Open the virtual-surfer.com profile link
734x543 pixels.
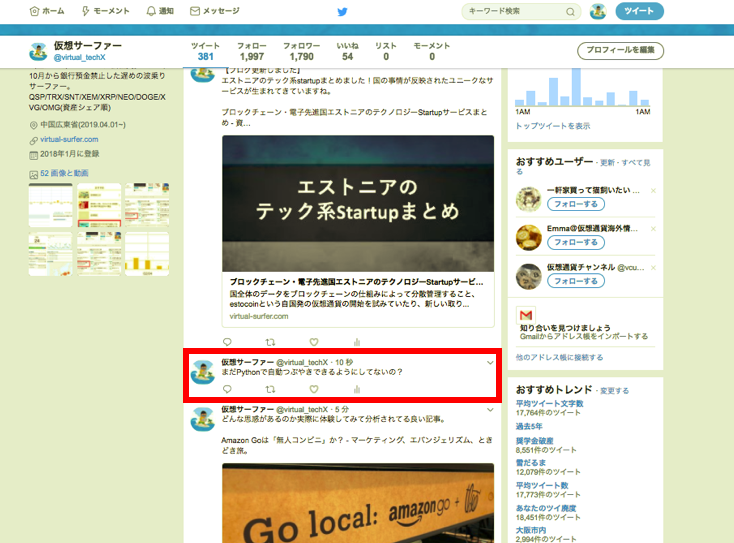69,139
